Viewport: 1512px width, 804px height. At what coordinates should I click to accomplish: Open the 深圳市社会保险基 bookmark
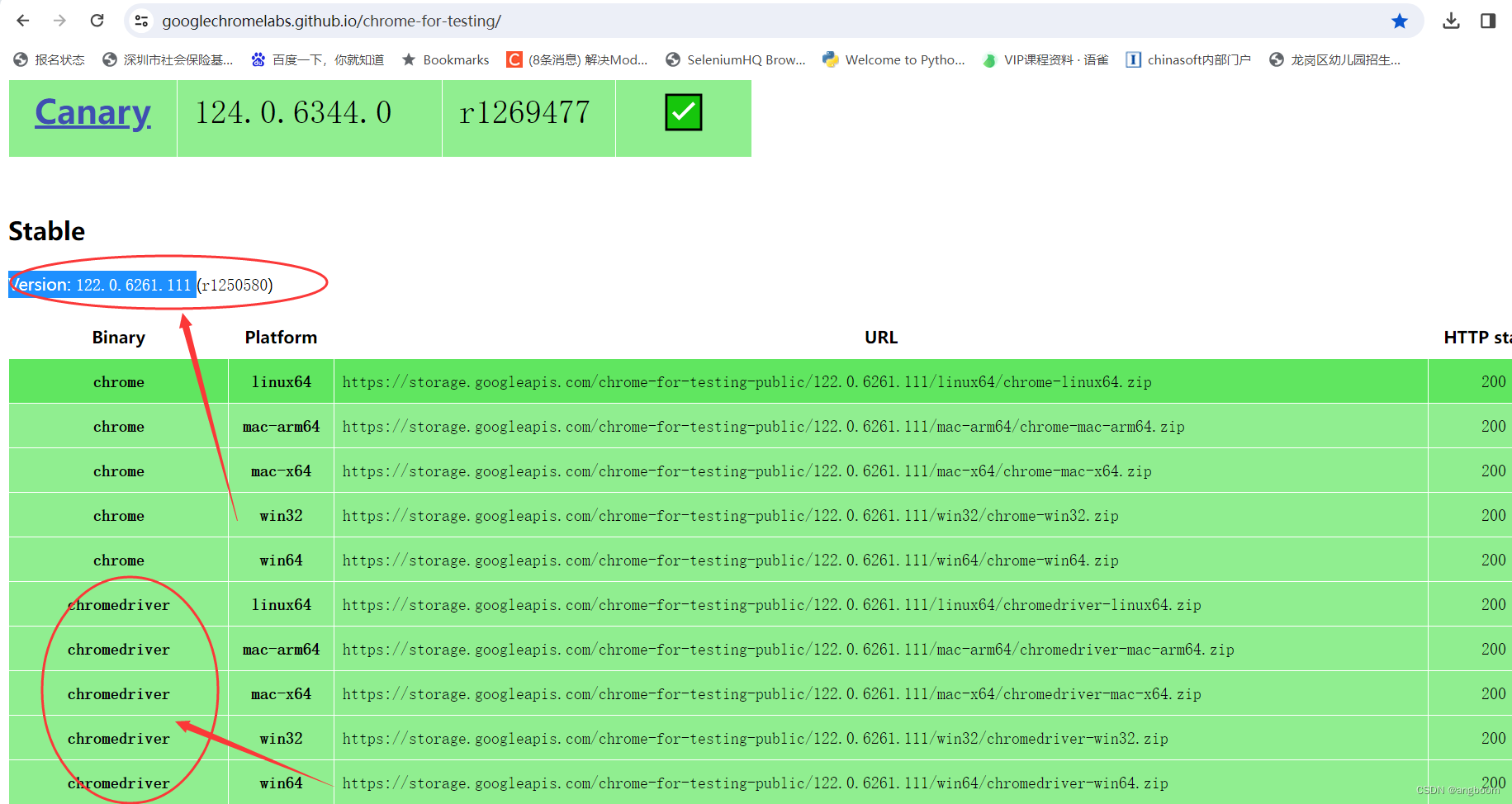(168, 59)
